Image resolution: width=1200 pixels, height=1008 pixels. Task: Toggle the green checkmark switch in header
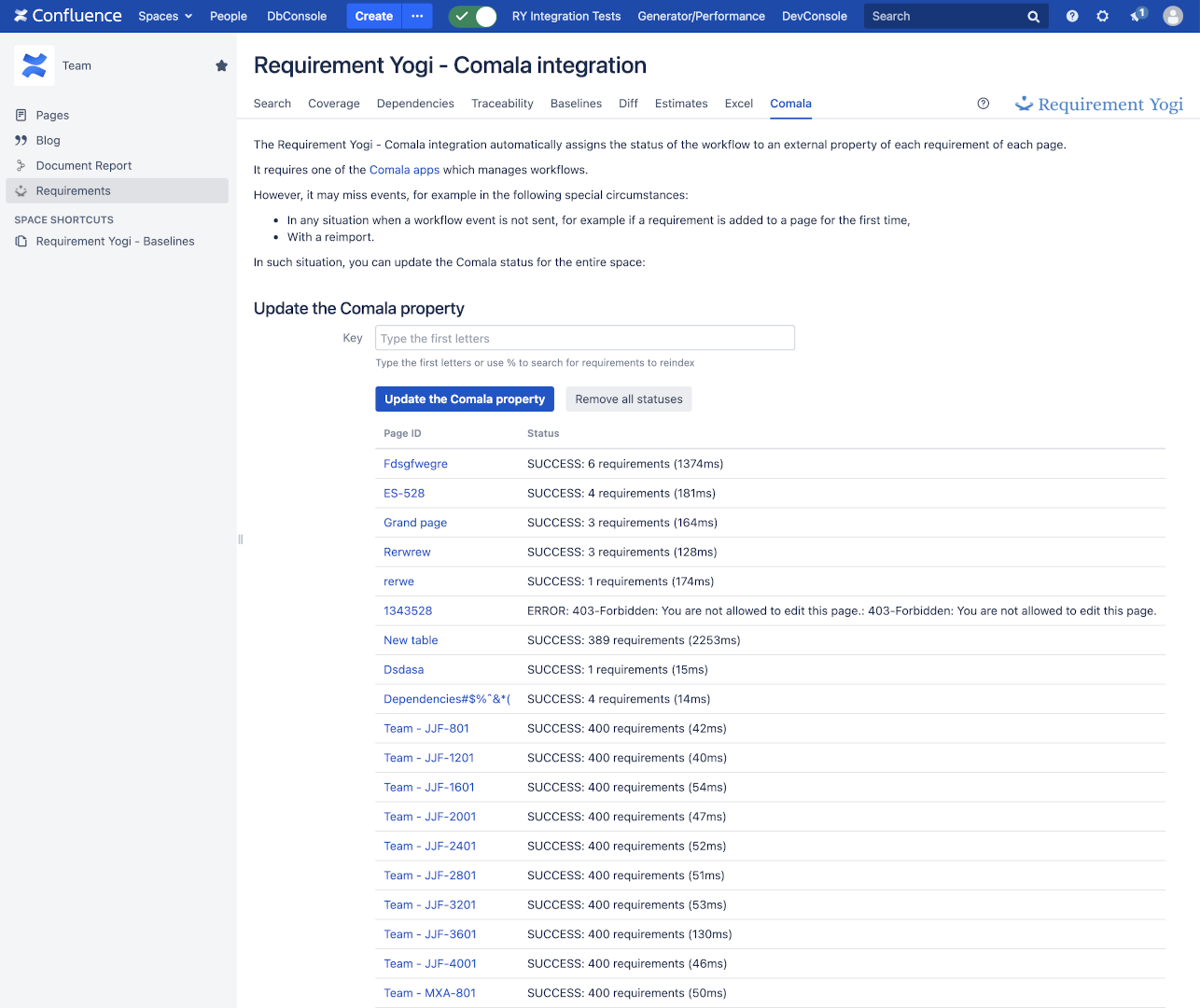coord(473,16)
